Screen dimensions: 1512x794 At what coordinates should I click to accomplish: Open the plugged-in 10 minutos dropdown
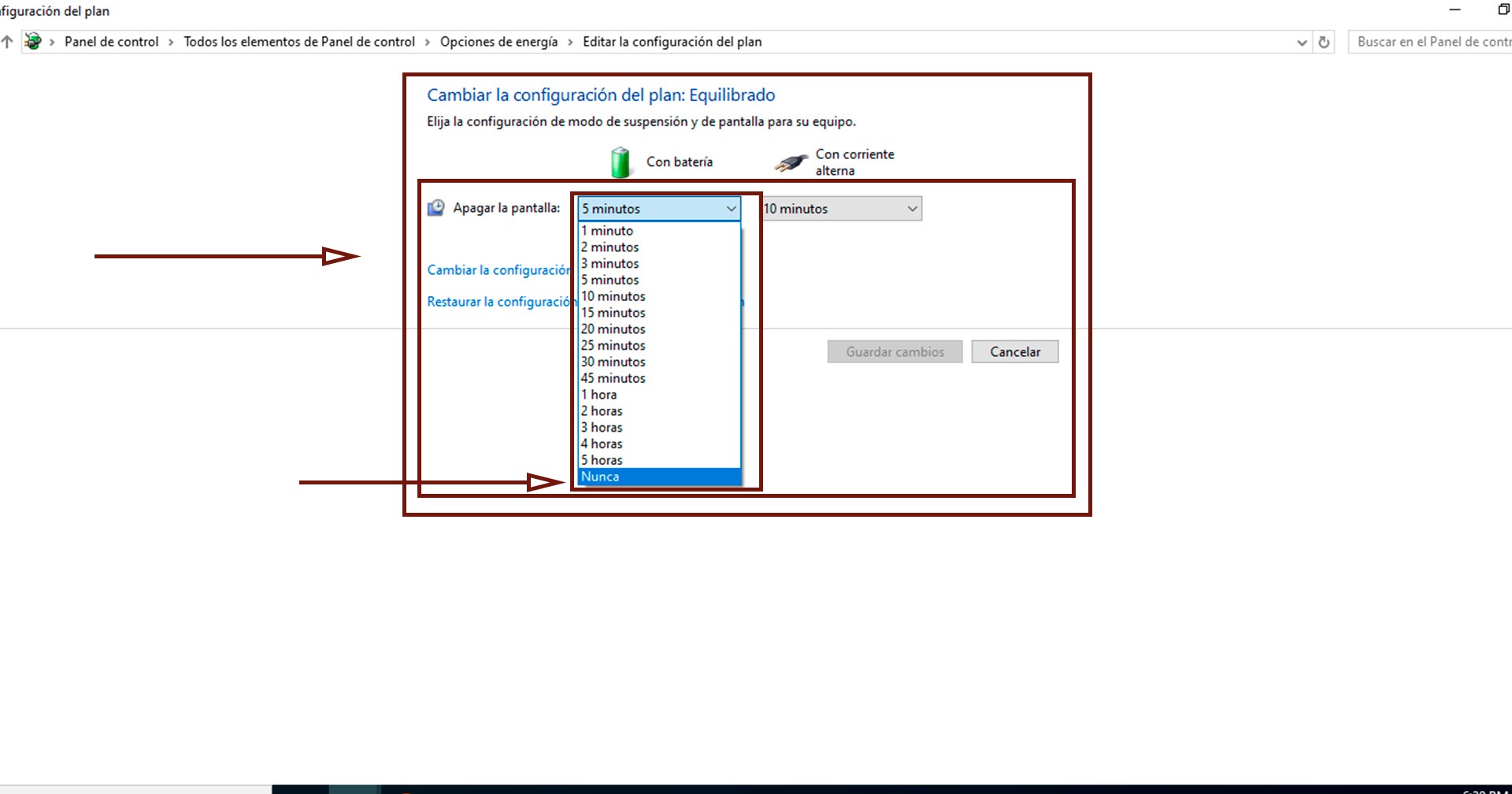pos(842,209)
